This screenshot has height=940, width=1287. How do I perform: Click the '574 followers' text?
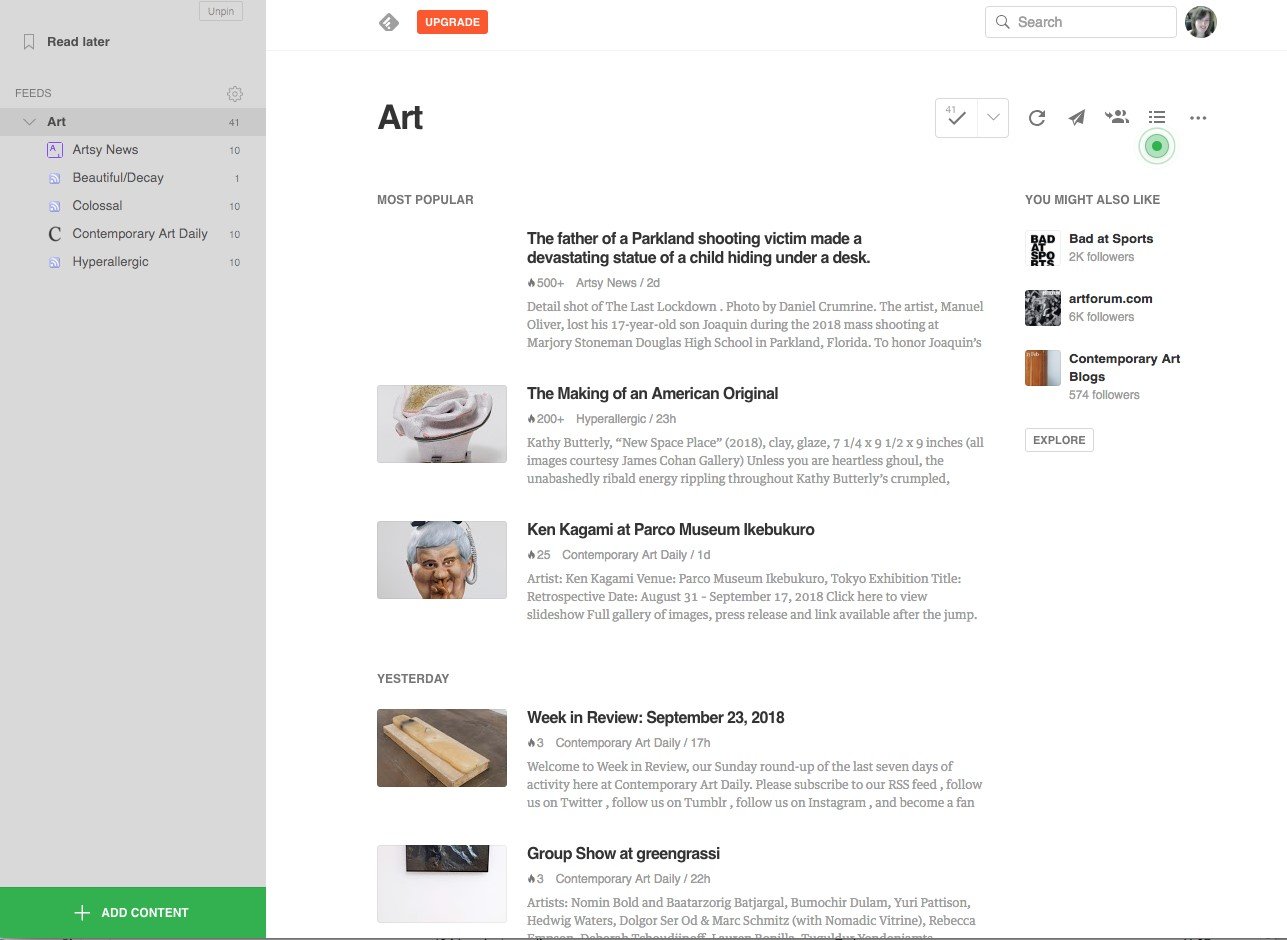tap(1104, 395)
